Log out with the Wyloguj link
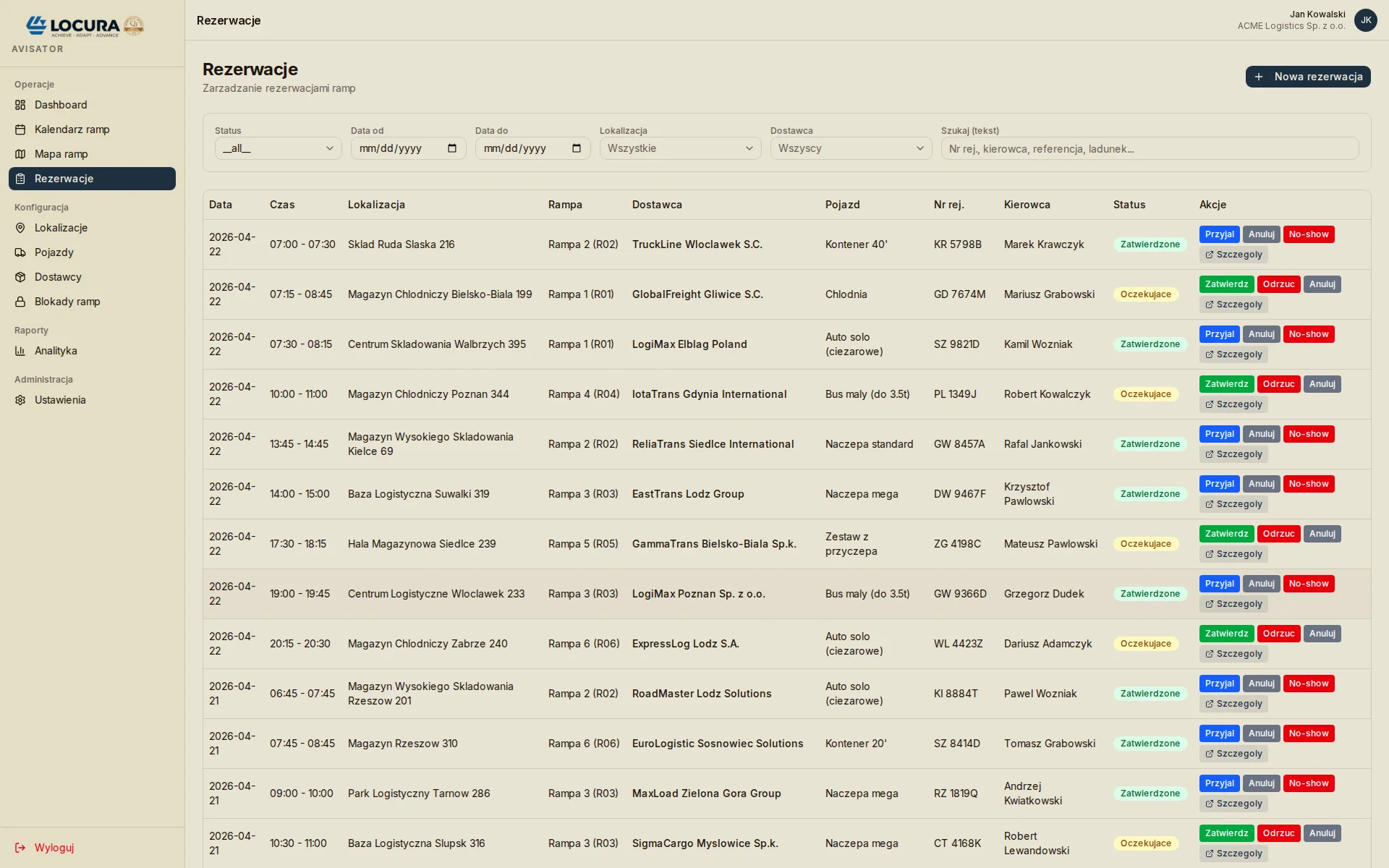The height and width of the screenshot is (868, 1389). (45, 848)
